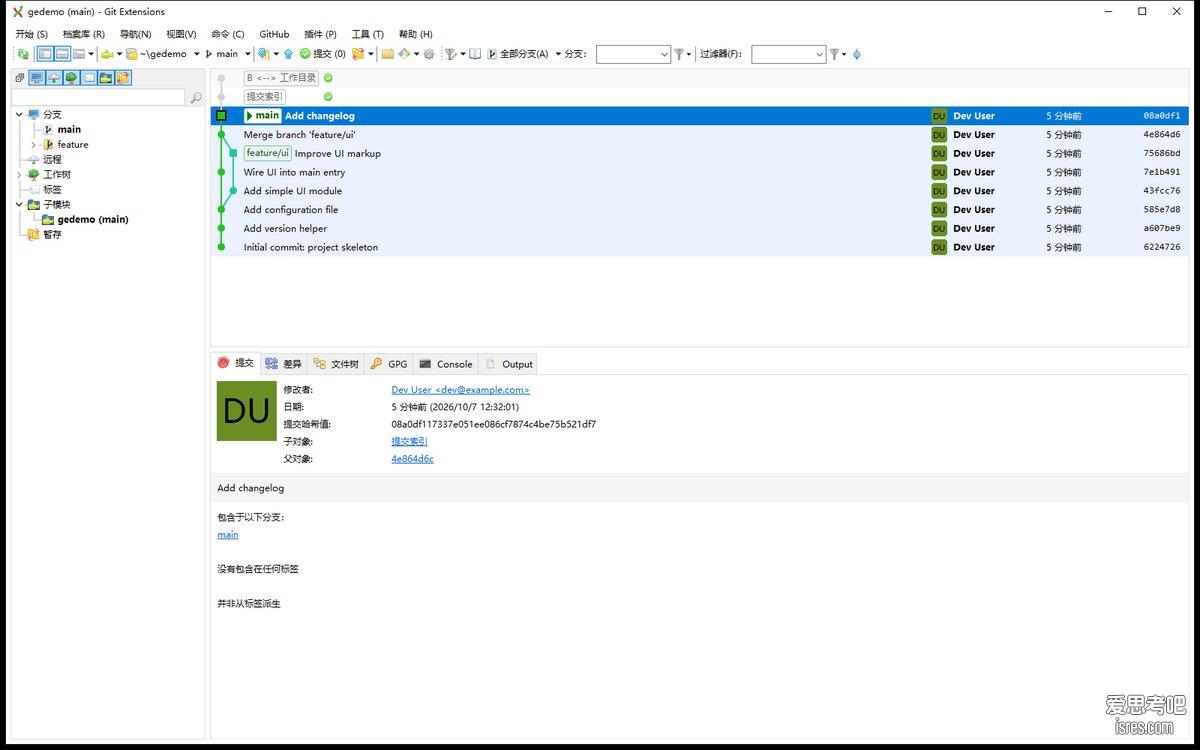Click the stash icon in toolbar

(358, 54)
